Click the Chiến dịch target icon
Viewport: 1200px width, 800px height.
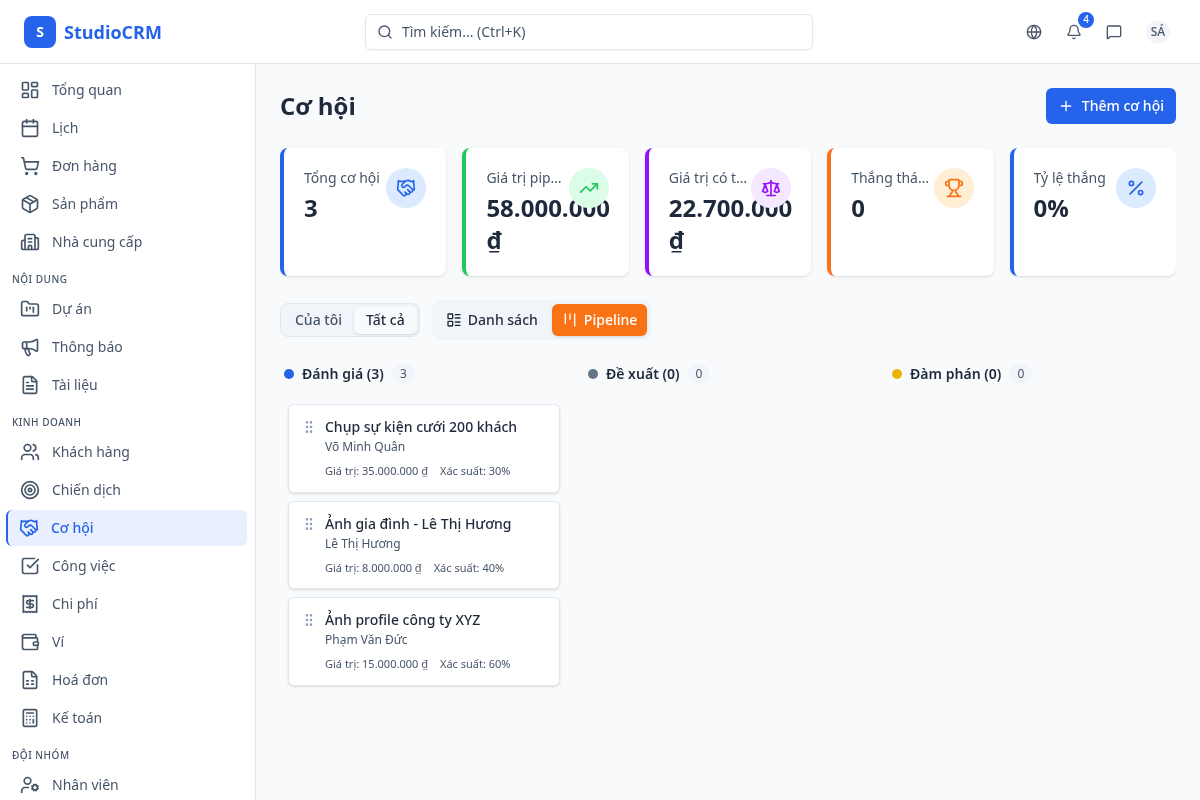tap(30, 489)
